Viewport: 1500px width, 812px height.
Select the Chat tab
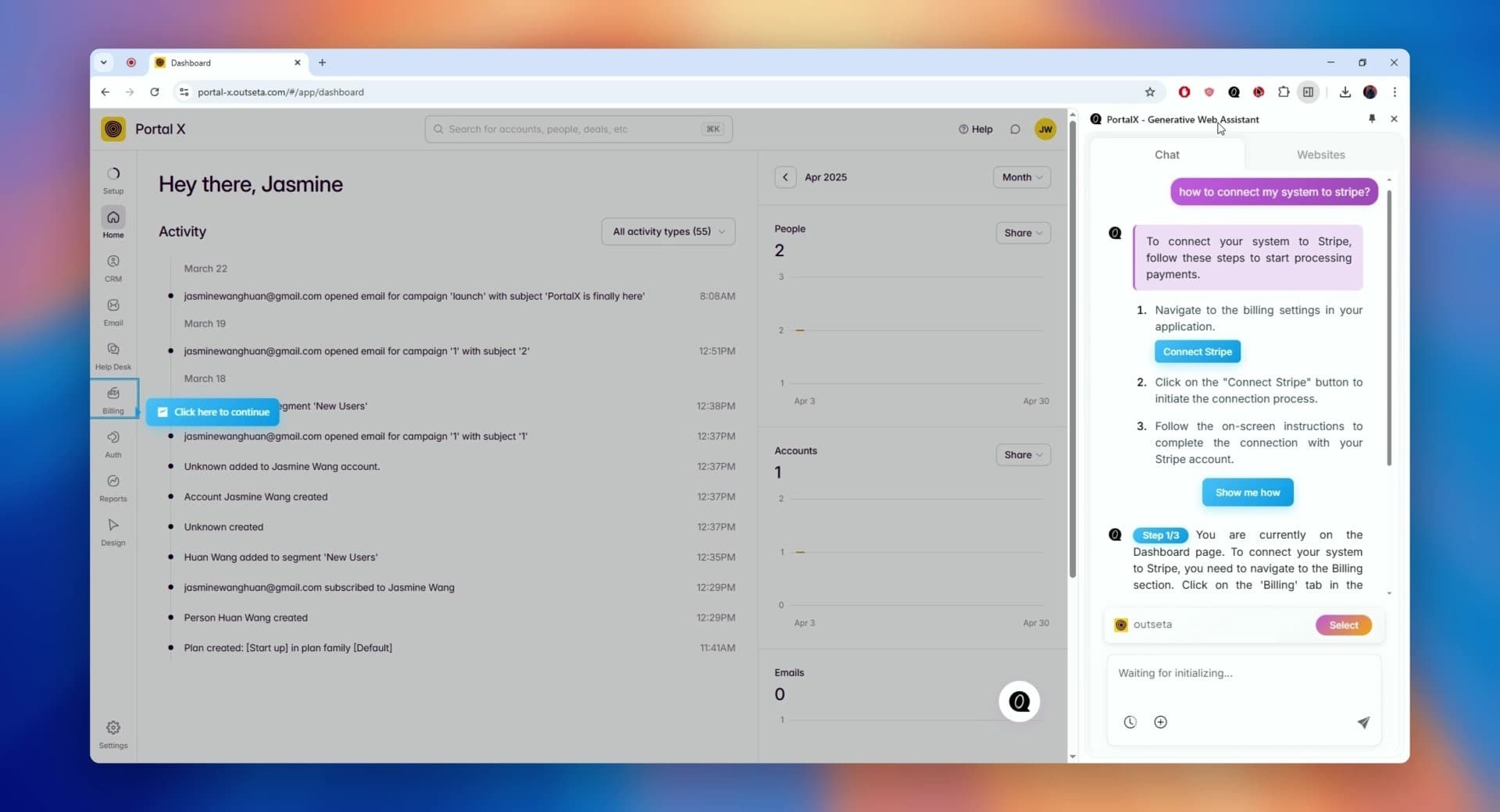pyautogui.click(x=1166, y=155)
